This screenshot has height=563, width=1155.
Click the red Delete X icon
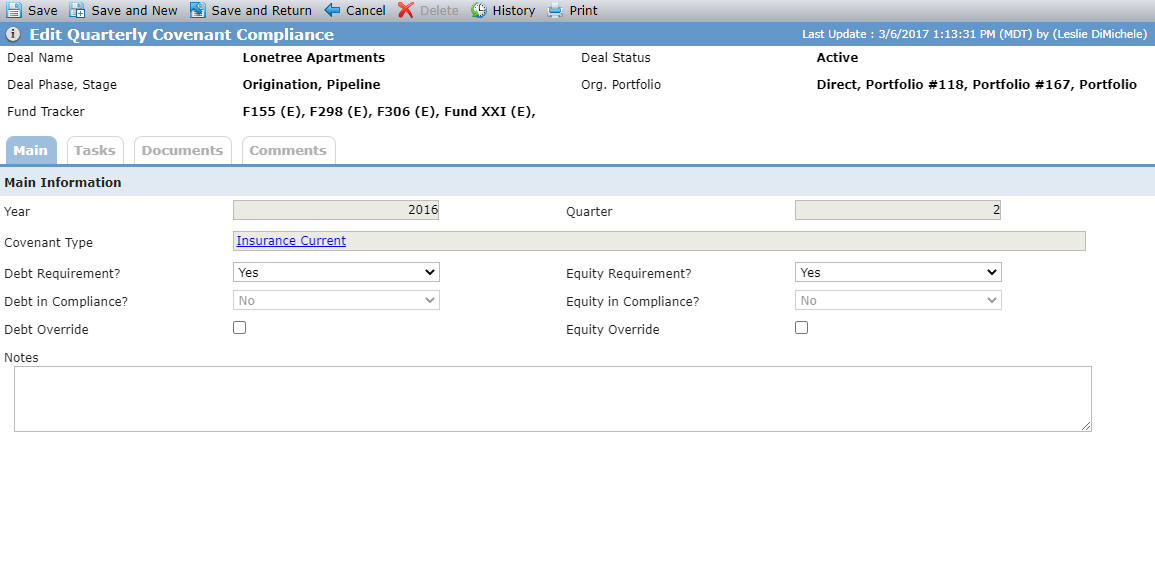click(x=406, y=10)
